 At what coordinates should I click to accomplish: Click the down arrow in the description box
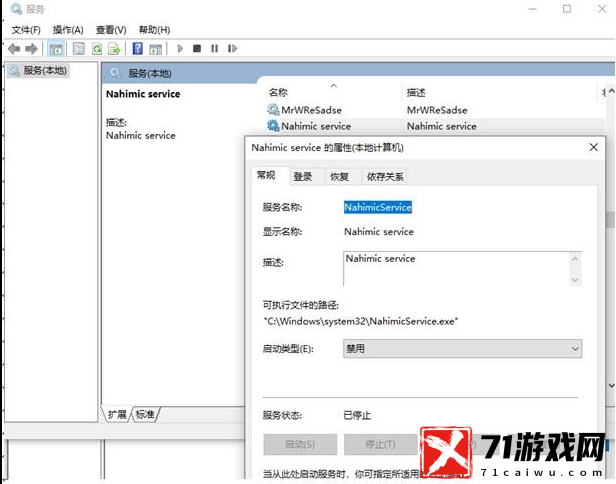575,280
